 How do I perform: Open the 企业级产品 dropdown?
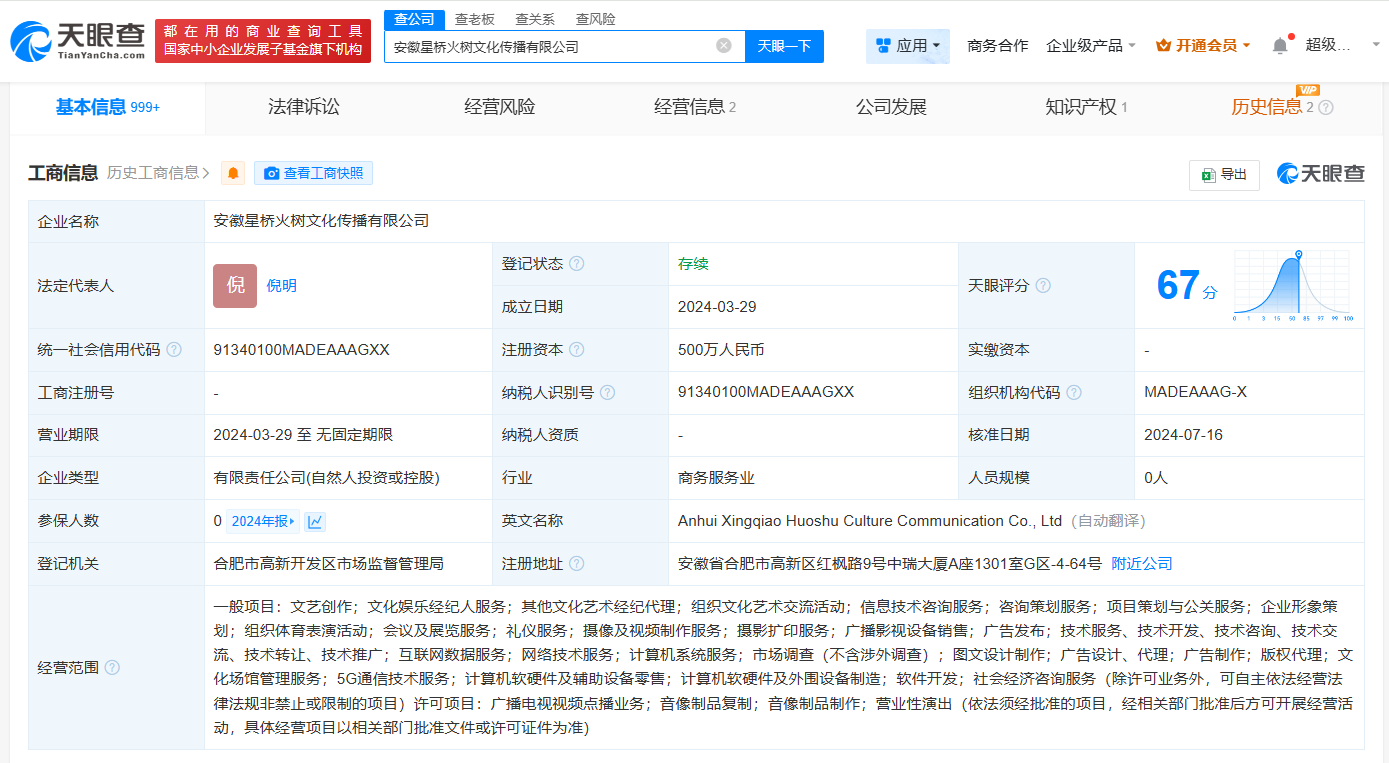click(x=1090, y=46)
